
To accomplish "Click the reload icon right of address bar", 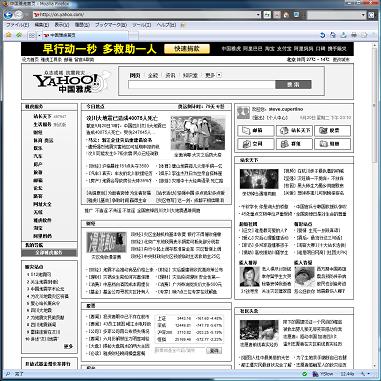I will [x=267, y=15].
